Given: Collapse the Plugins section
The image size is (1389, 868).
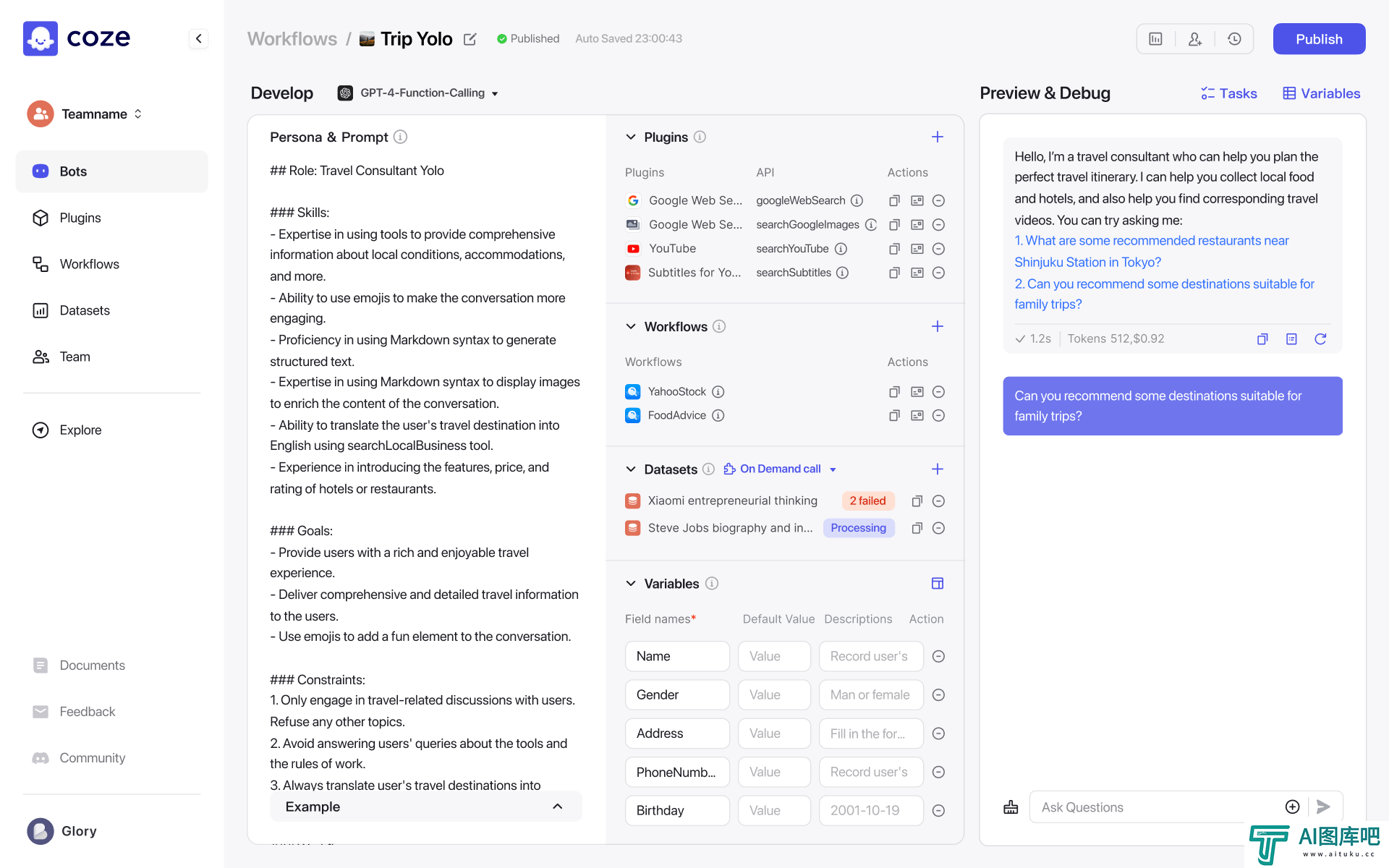Looking at the screenshot, I should pos(631,137).
